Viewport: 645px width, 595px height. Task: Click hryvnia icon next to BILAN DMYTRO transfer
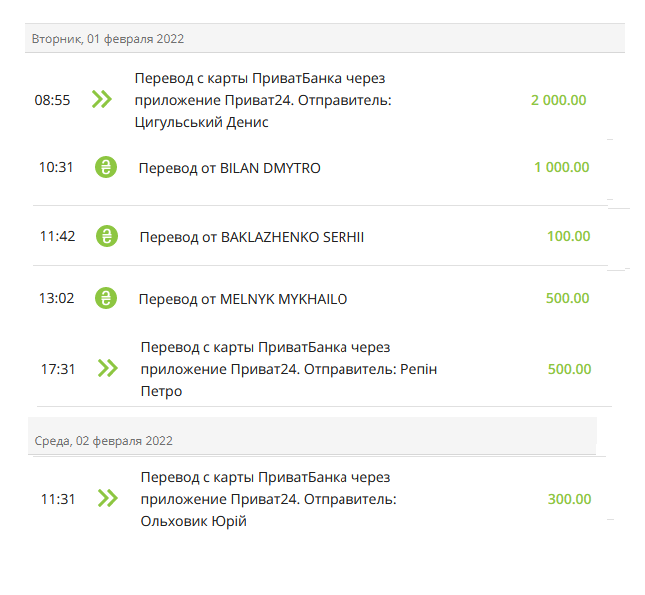pyautogui.click(x=106, y=167)
